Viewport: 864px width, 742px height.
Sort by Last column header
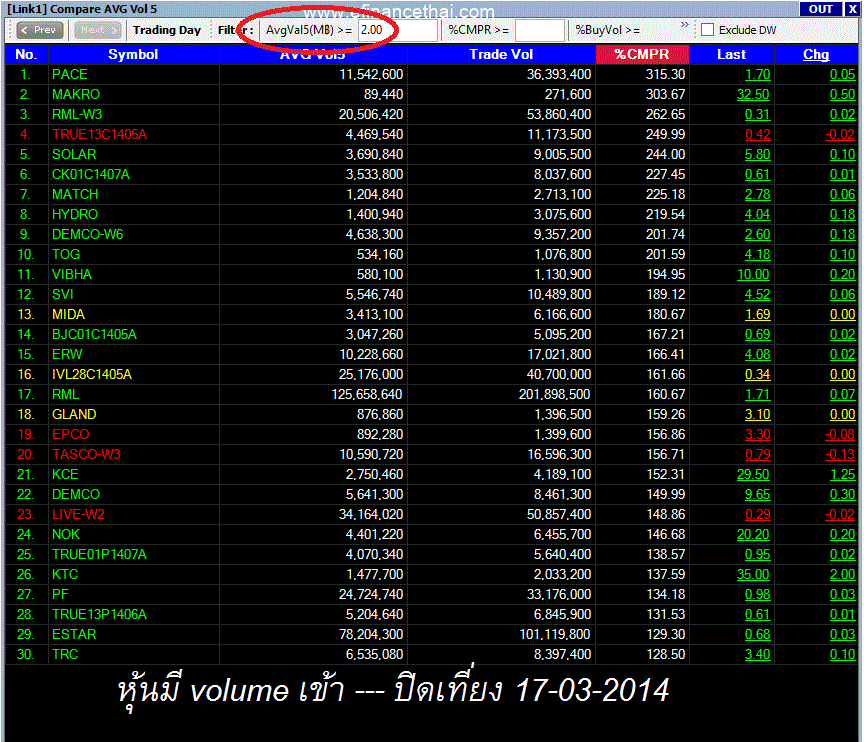[731, 55]
